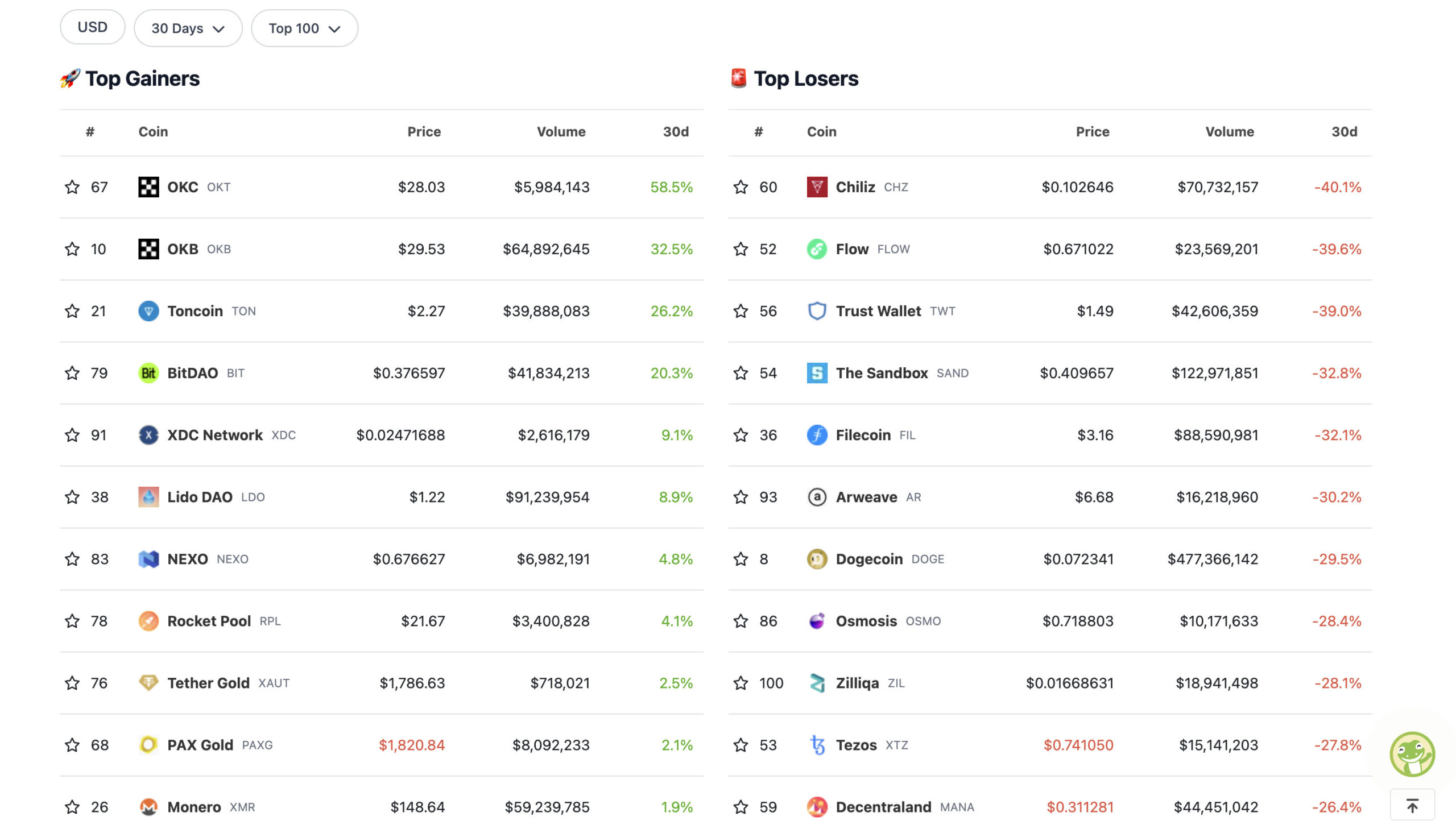Click the OKC checkerboard coin icon
Image resolution: width=1456 pixels, height=837 pixels.
tap(148, 187)
